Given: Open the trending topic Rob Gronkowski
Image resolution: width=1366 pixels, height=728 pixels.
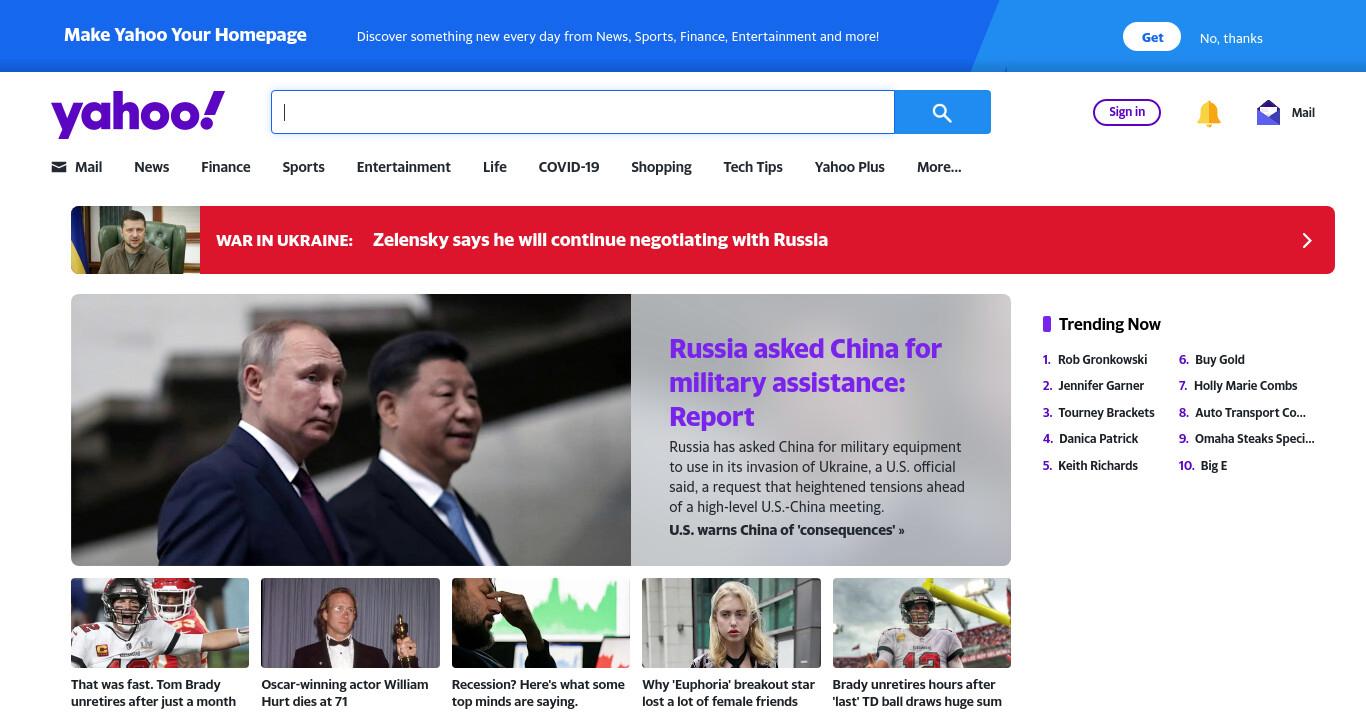Looking at the screenshot, I should click(x=1102, y=359).
